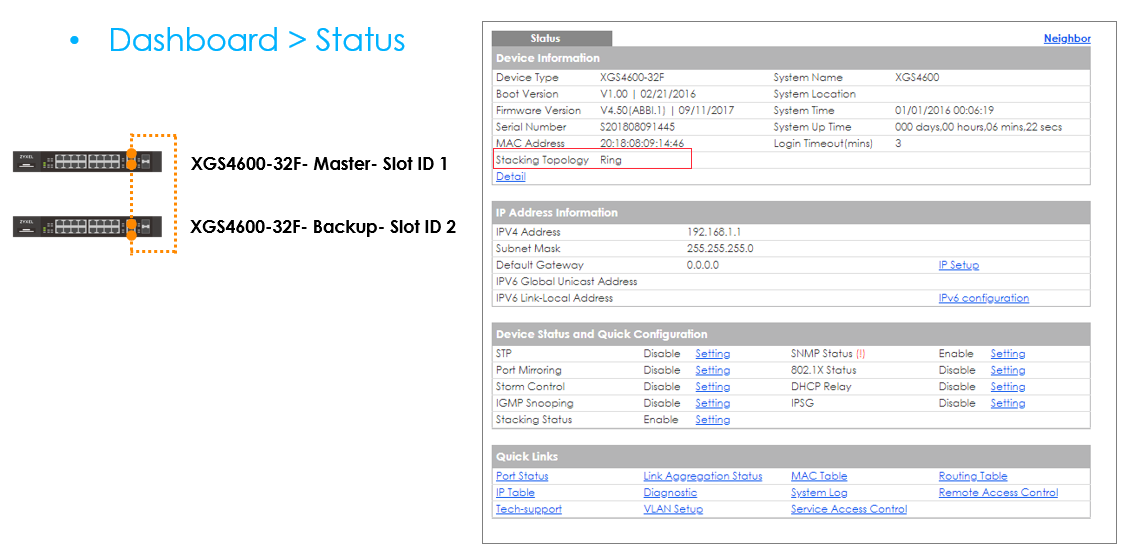The width and height of the screenshot is (1122, 552).
Task: Open the Tech-support quick link
Action: [x=529, y=509]
